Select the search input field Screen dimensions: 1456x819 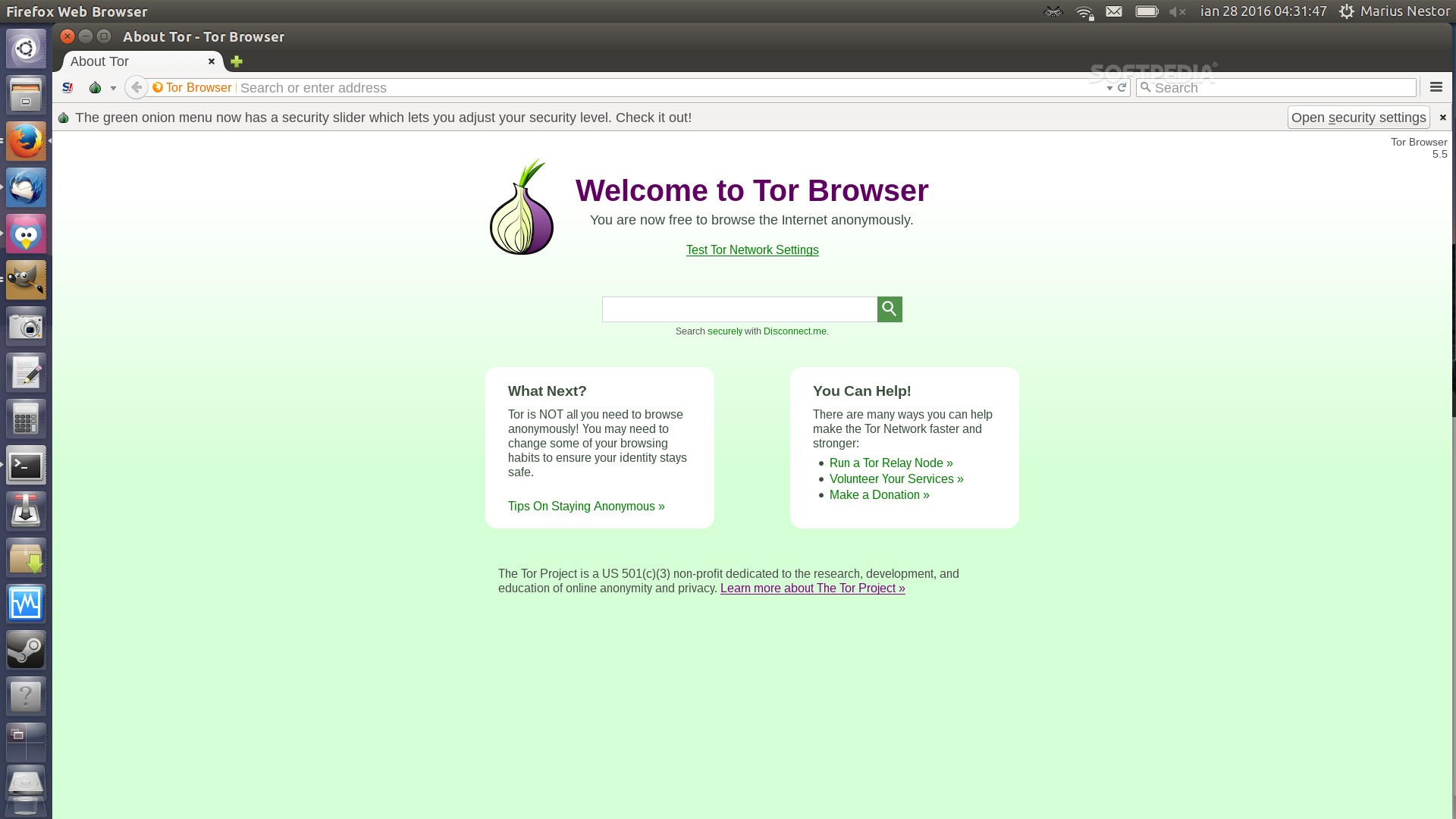(739, 308)
